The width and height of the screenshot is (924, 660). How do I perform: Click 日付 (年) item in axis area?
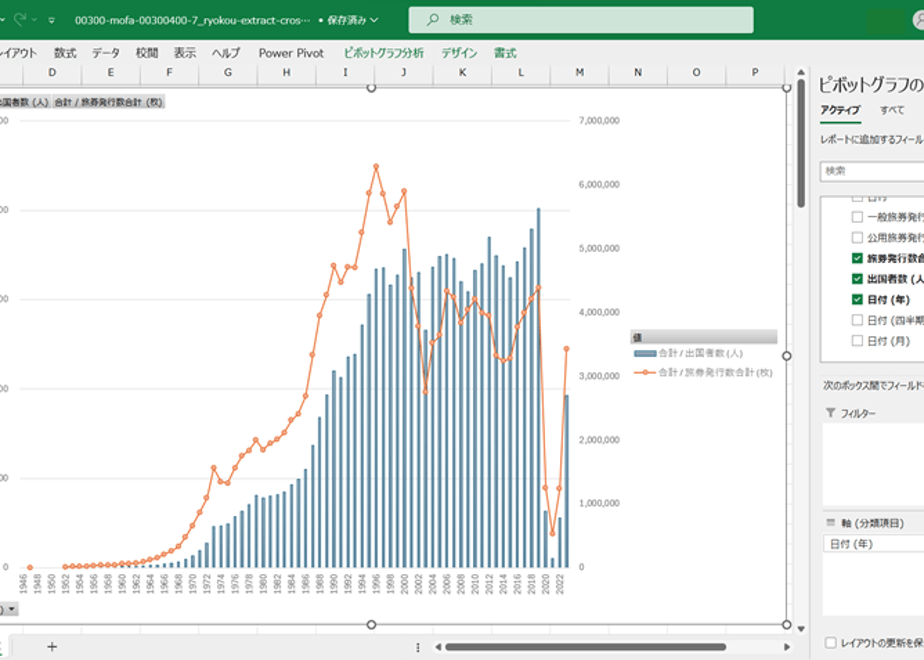(x=873, y=544)
